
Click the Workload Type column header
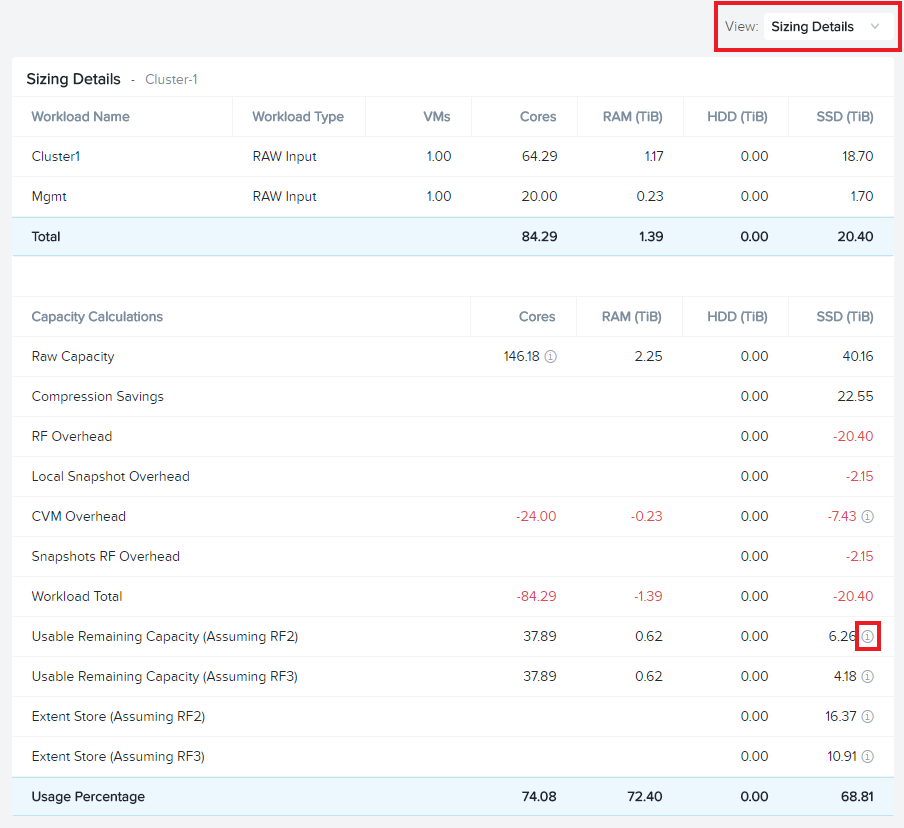(298, 116)
